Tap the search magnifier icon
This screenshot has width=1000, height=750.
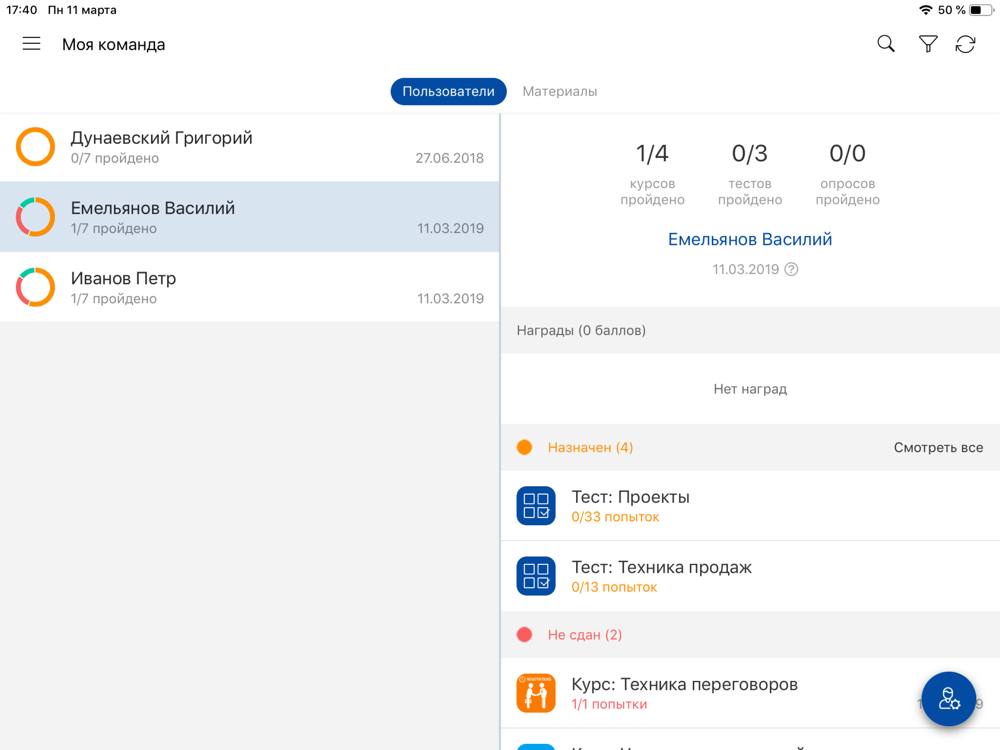point(885,44)
